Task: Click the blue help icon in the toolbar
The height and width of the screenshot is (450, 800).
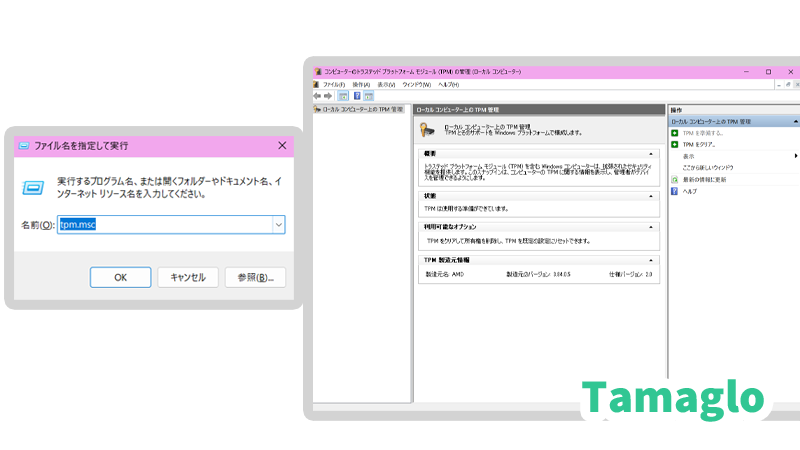Action: coord(356,96)
